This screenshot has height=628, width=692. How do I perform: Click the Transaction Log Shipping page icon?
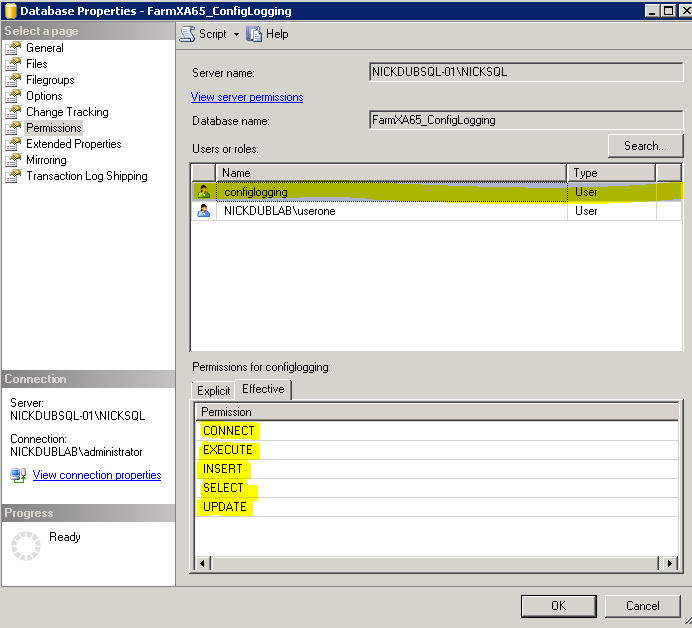pyautogui.click(x=13, y=176)
